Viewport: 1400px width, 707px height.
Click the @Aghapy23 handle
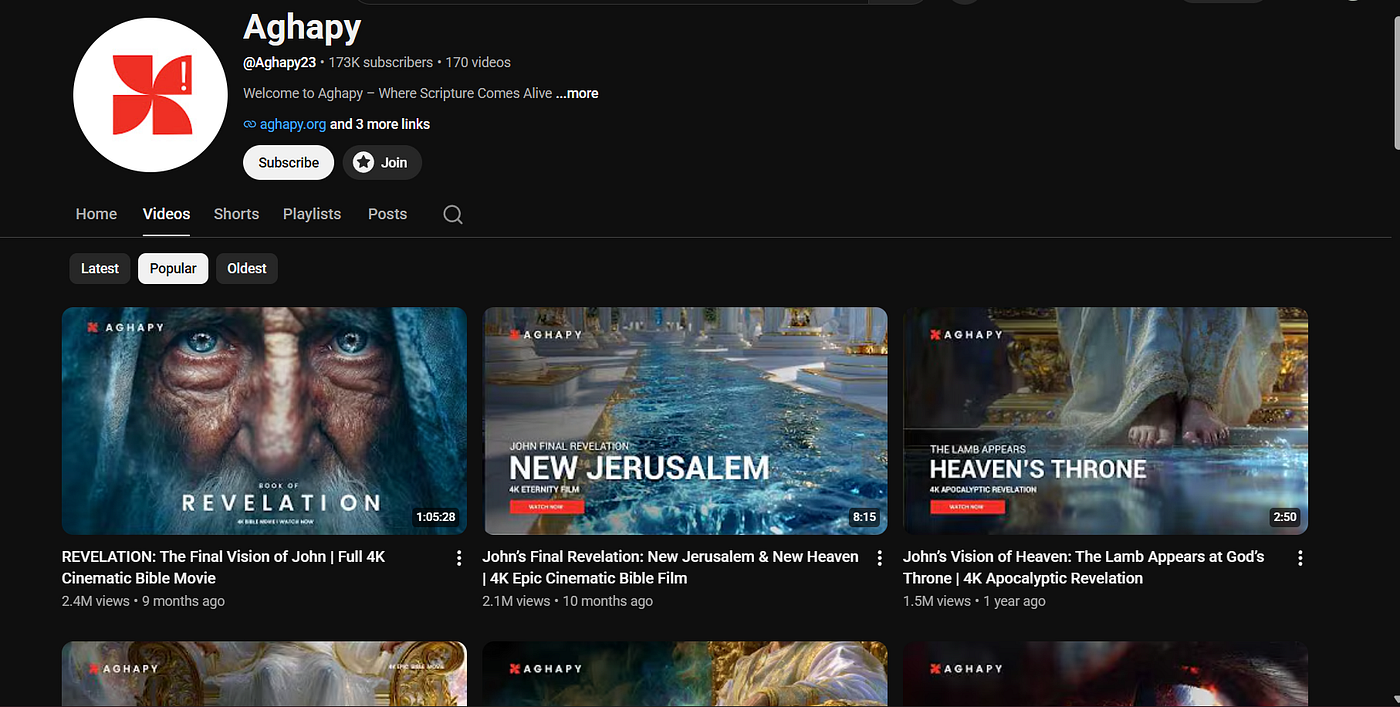tap(279, 62)
